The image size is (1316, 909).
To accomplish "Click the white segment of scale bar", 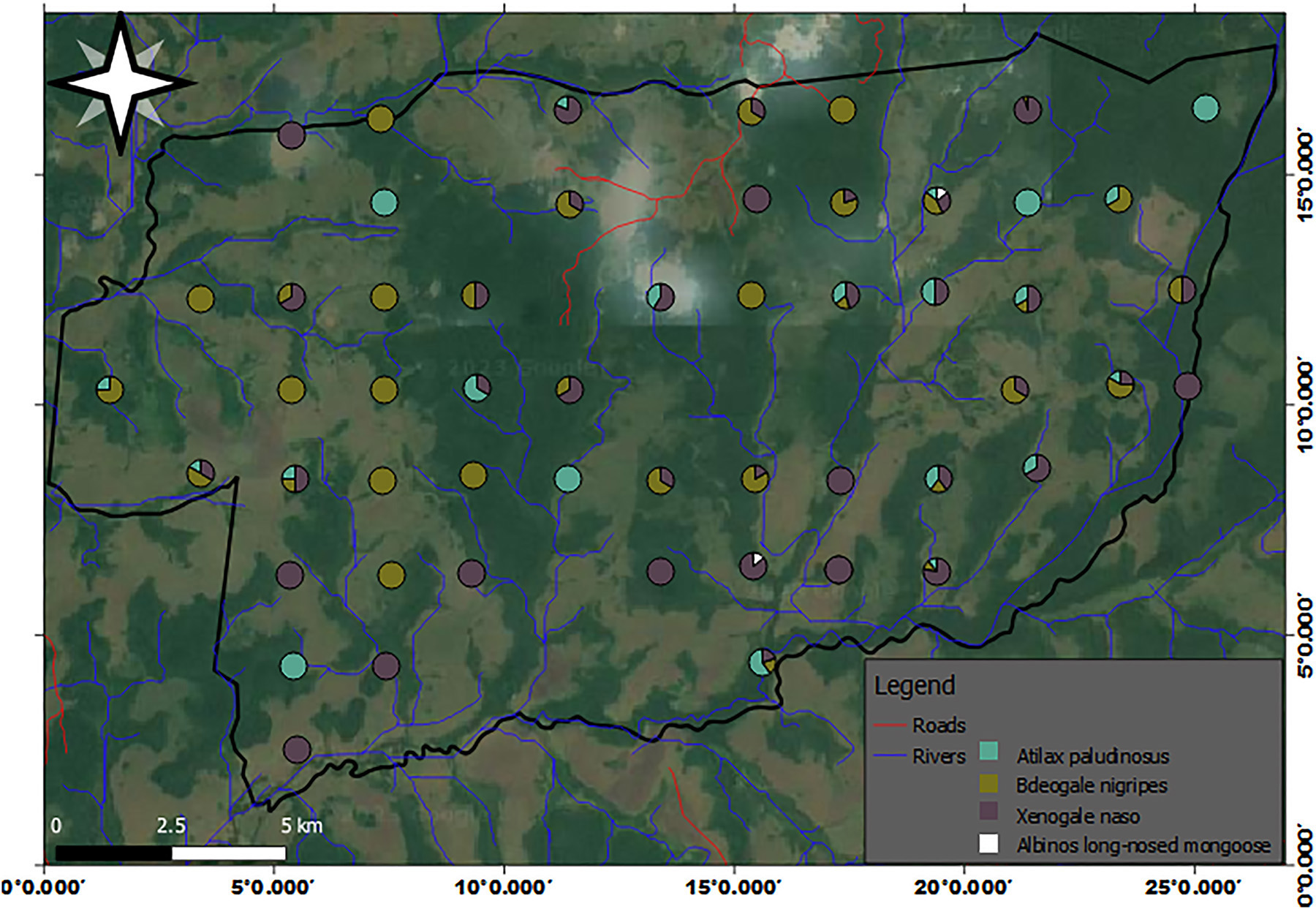I will [228, 853].
